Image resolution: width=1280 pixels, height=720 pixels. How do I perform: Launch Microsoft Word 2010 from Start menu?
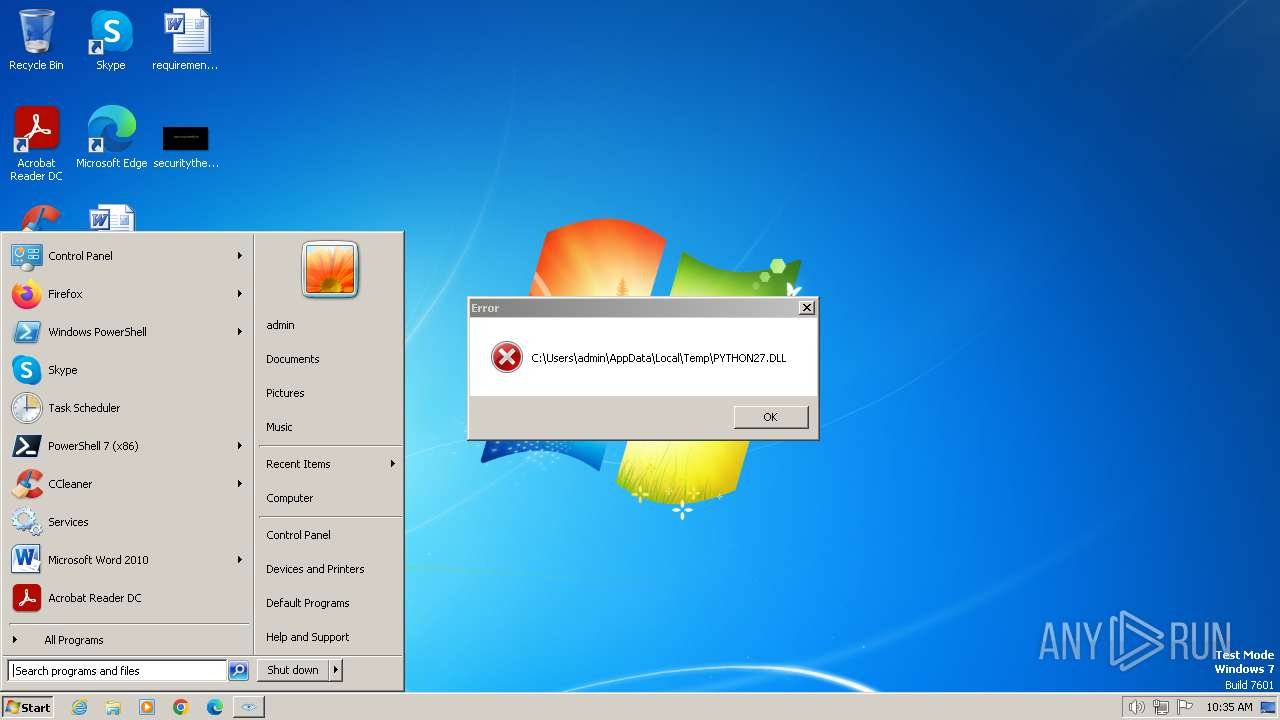click(x=127, y=560)
